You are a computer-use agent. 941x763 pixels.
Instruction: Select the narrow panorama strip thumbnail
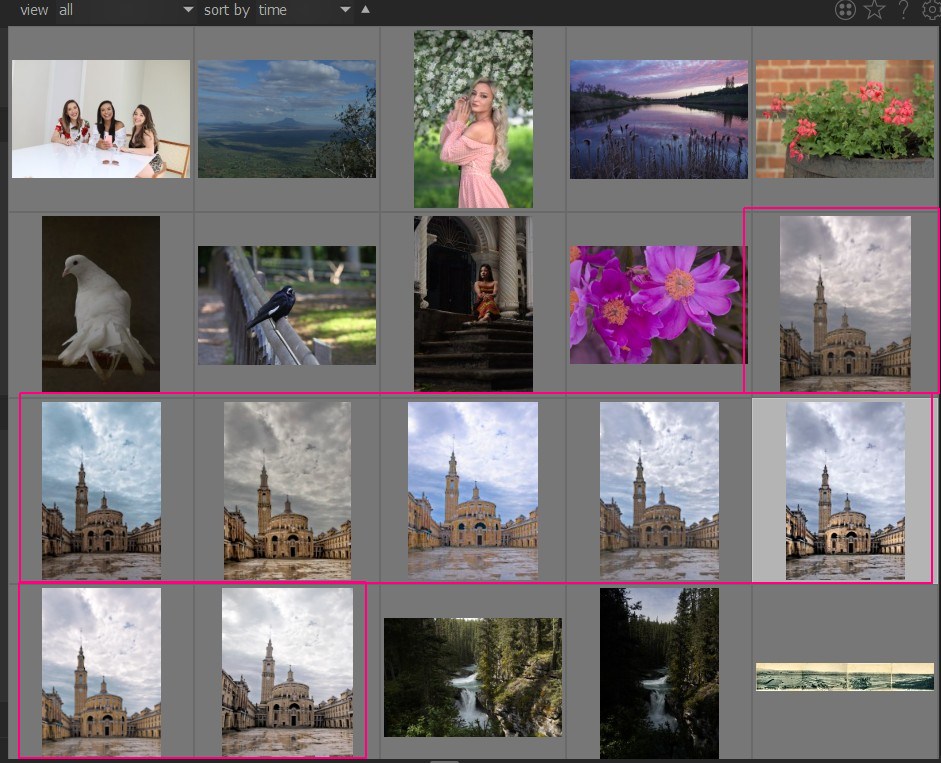pyautogui.click(x=844, y=677)
